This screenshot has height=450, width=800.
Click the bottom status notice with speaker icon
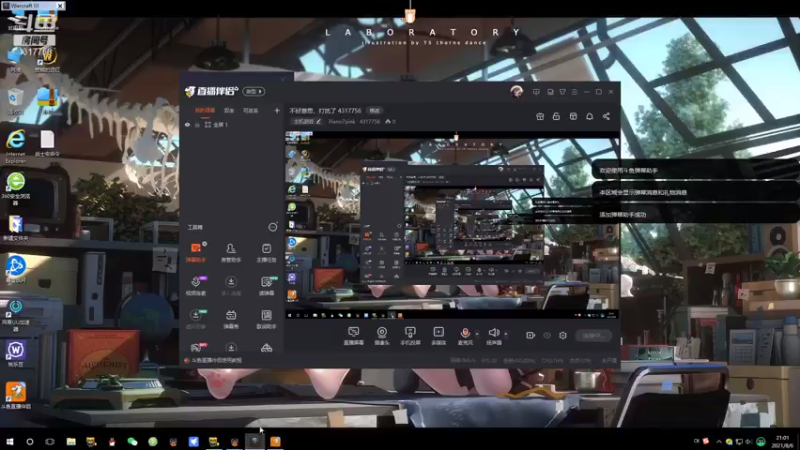pyautogui.click(x=213, y=360)
